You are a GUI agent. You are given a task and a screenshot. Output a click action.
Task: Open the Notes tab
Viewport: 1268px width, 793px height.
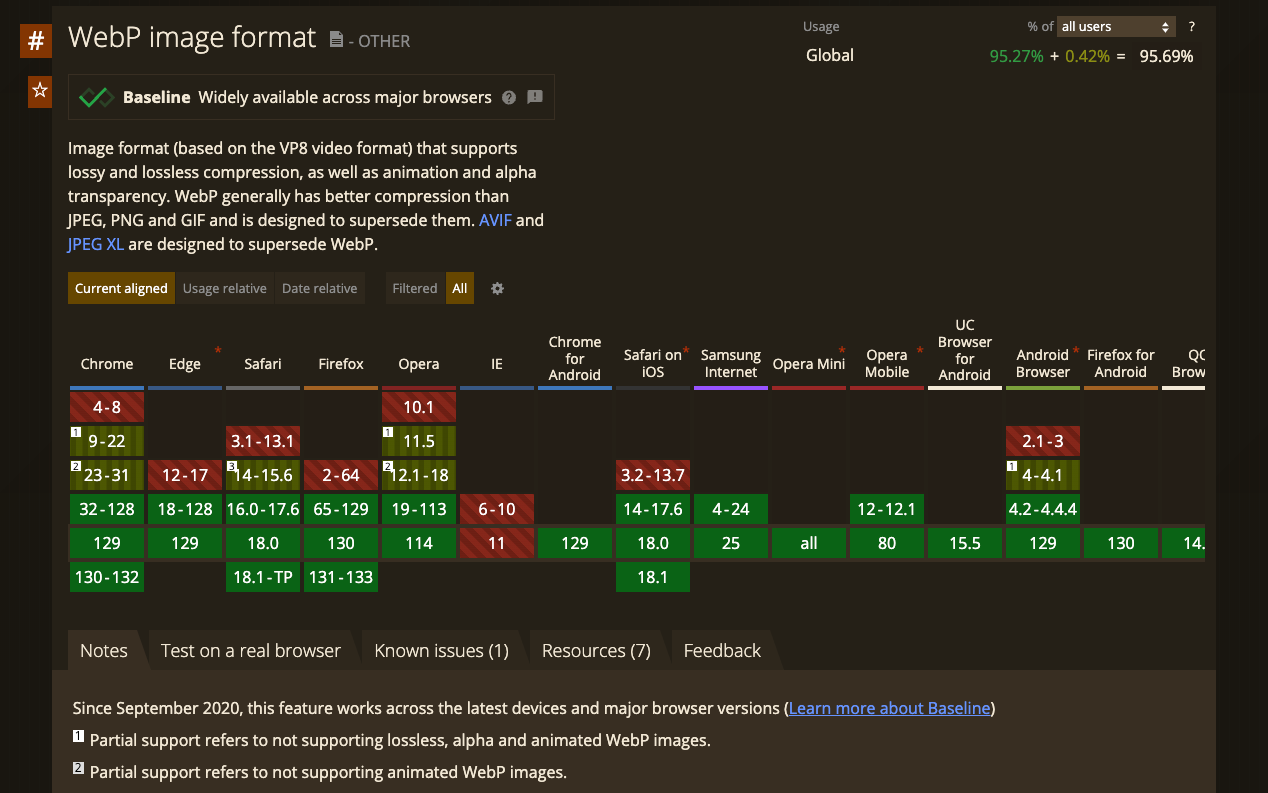(104, 650)
